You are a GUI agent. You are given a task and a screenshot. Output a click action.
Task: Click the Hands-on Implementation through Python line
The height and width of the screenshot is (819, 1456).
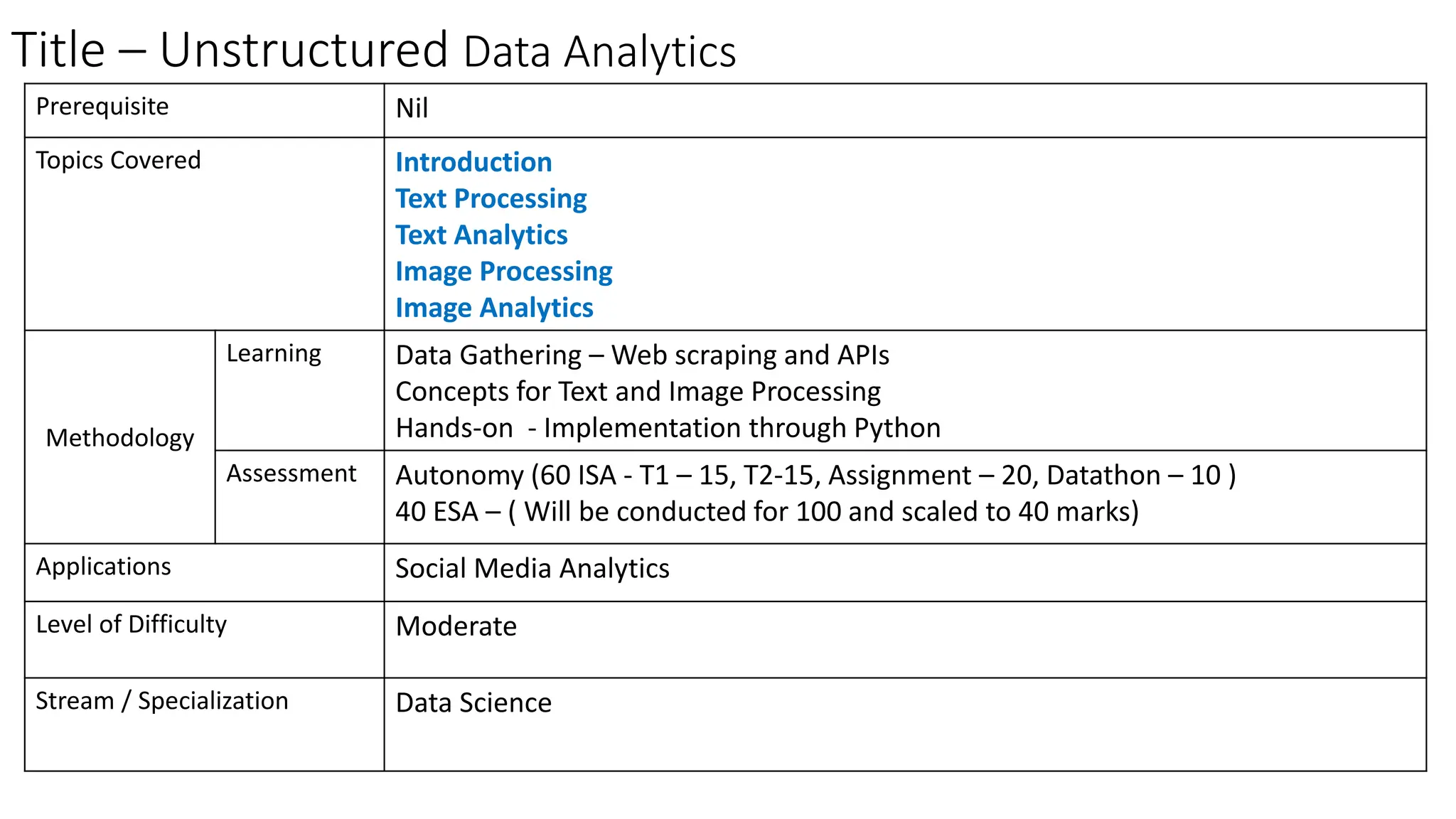pos(668,428)
